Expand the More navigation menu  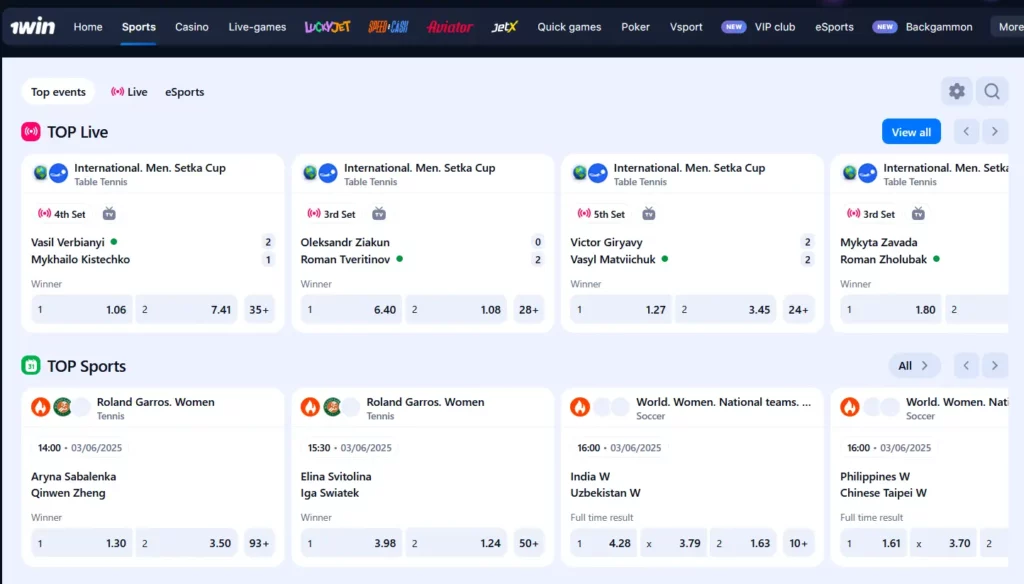click(x=1010, y=27)
